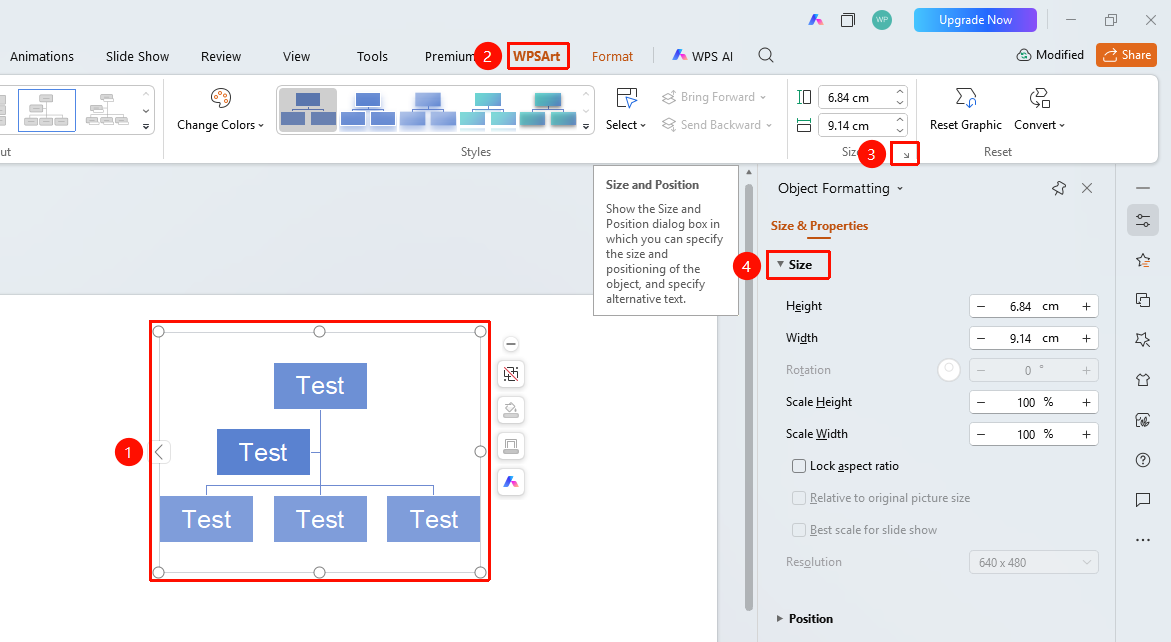Select the highlighted hierarchy layout thumbnail
This screenshot has width=1171, height=642.
(46, 110)
